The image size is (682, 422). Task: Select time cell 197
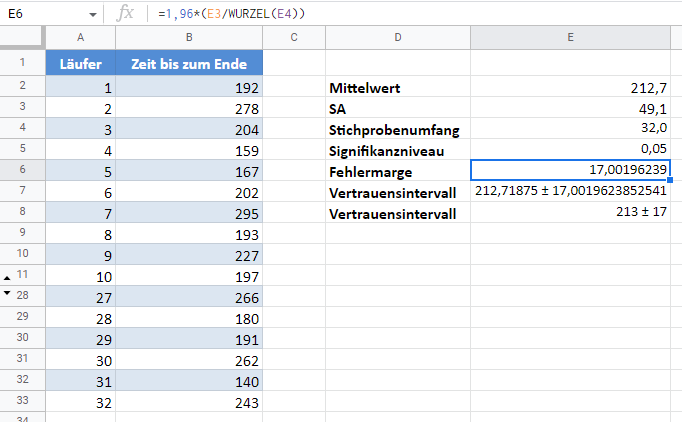(x=189, y=275)
